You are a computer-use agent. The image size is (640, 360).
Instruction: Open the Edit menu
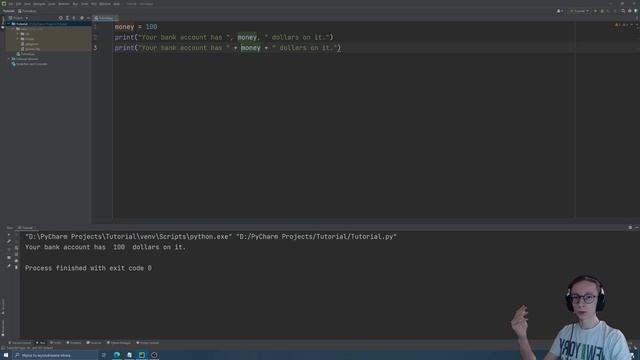[19, 4]
